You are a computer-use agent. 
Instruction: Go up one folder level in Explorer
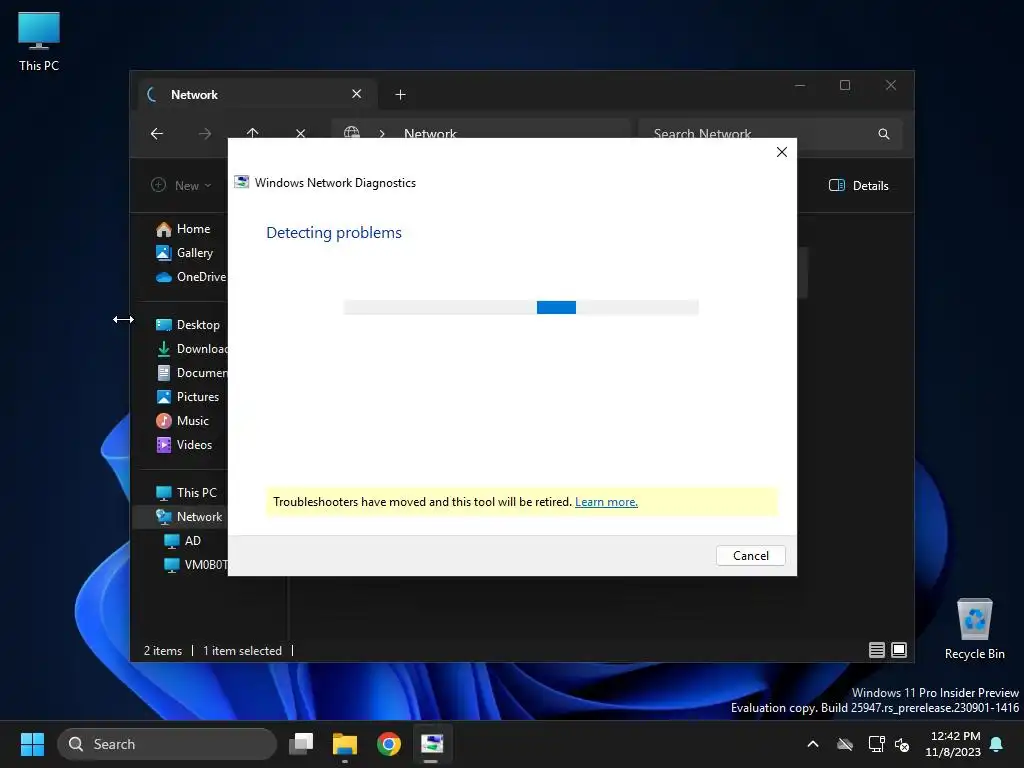coord(253,133)
